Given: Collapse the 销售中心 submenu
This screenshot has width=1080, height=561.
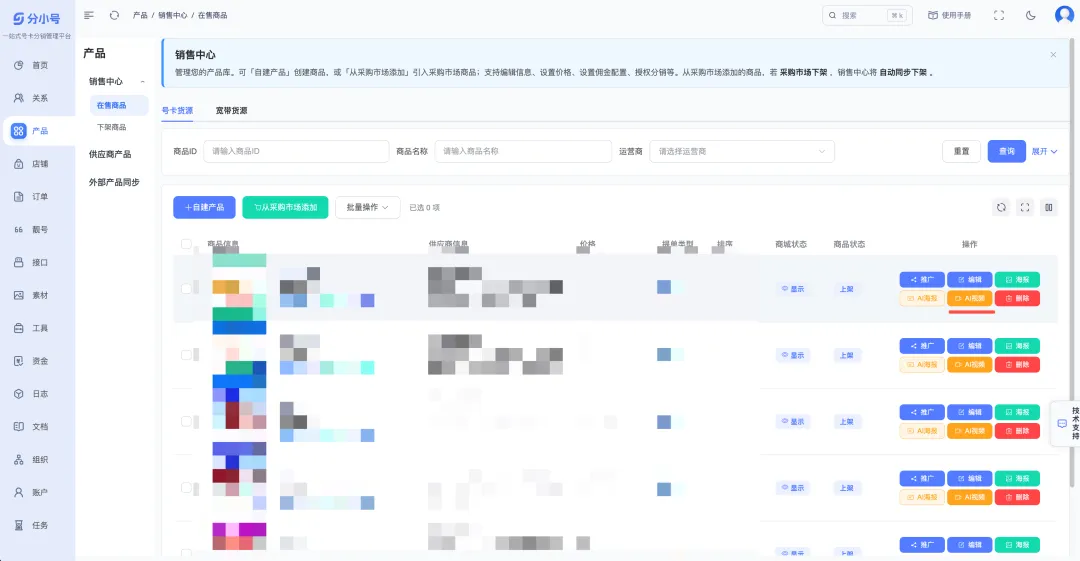Looking at the screenshot, I should [143, 81].
